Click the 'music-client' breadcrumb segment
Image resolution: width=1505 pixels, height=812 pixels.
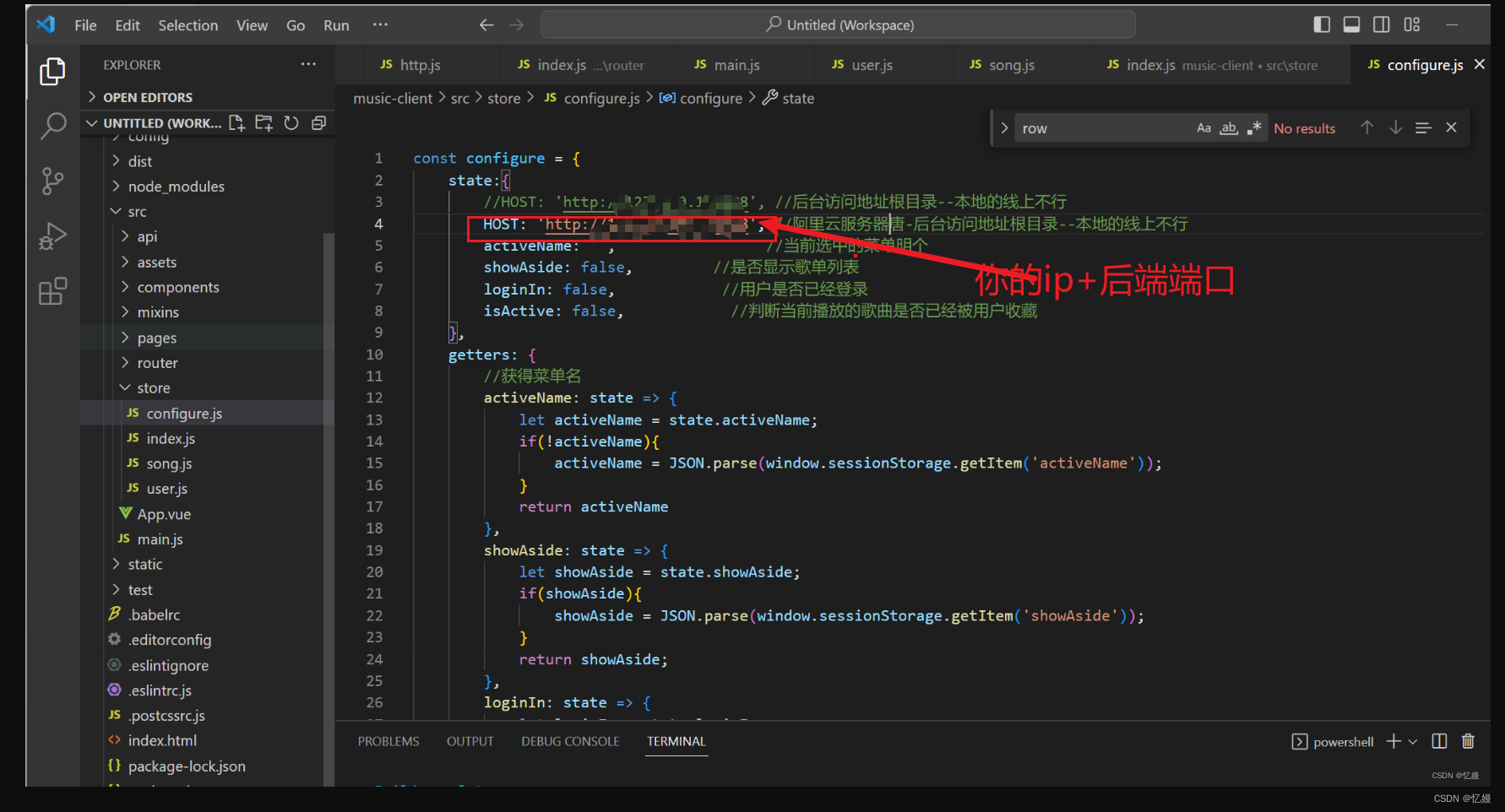pos(392,99)
